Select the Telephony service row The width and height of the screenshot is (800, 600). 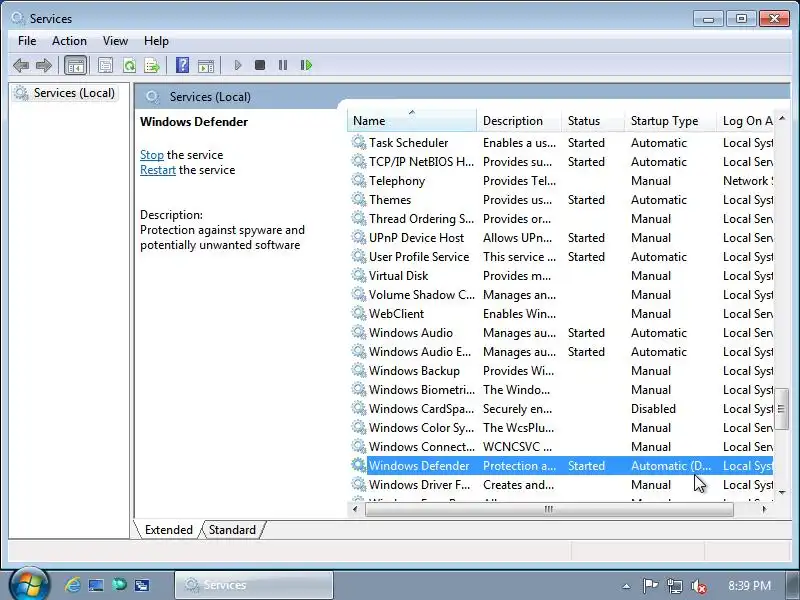[561, 181]
